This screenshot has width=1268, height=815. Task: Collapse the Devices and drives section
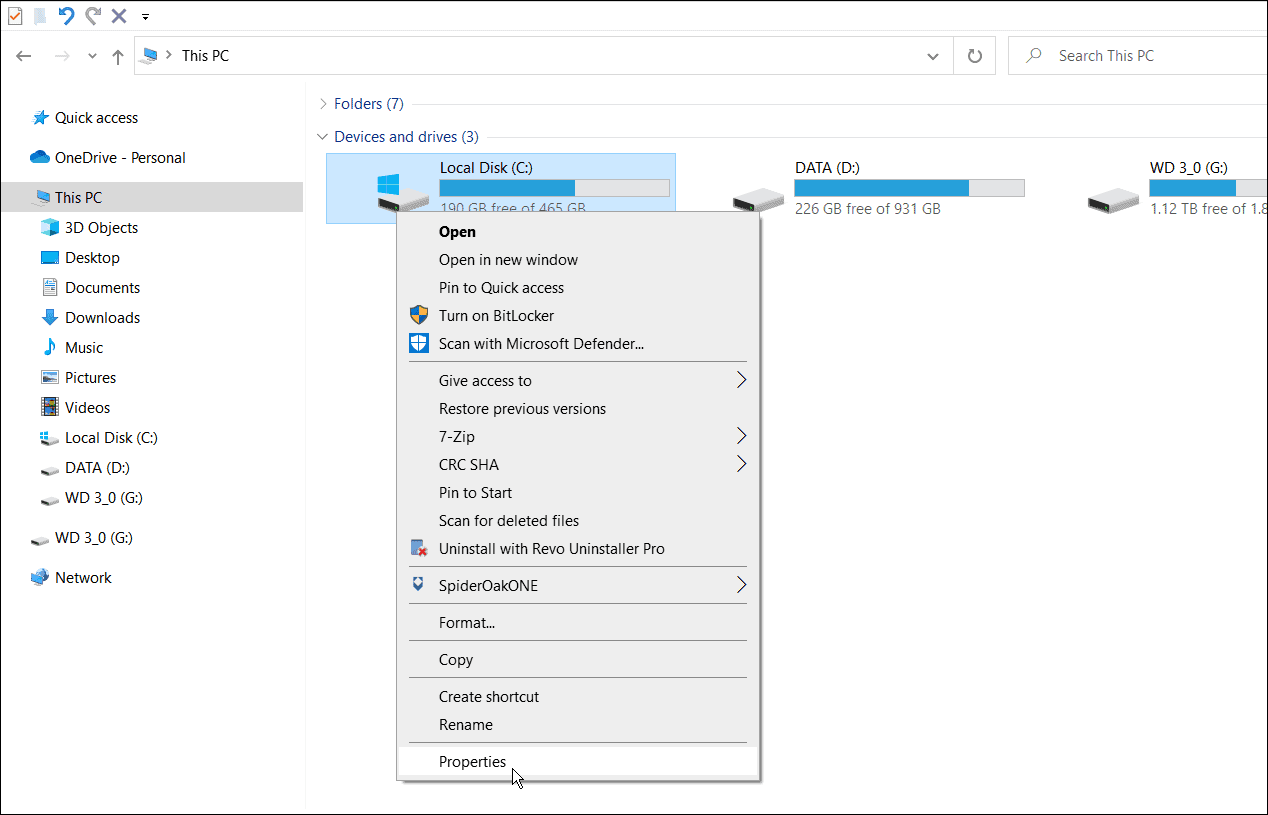click(322, 136)
